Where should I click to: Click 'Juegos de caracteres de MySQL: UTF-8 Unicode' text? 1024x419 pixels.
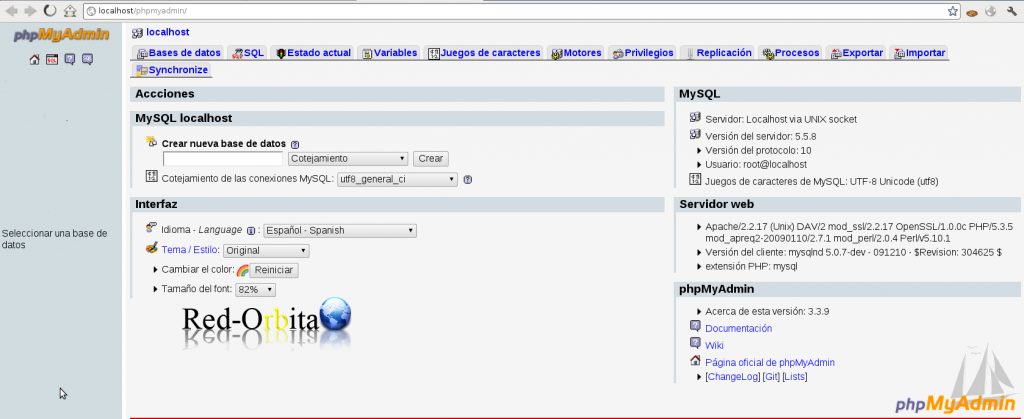822,181
